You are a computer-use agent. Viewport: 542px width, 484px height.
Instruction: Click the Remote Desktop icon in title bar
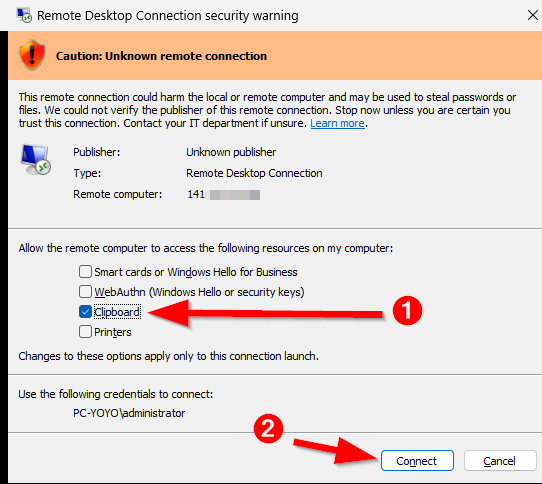click(x=24, y=16)
